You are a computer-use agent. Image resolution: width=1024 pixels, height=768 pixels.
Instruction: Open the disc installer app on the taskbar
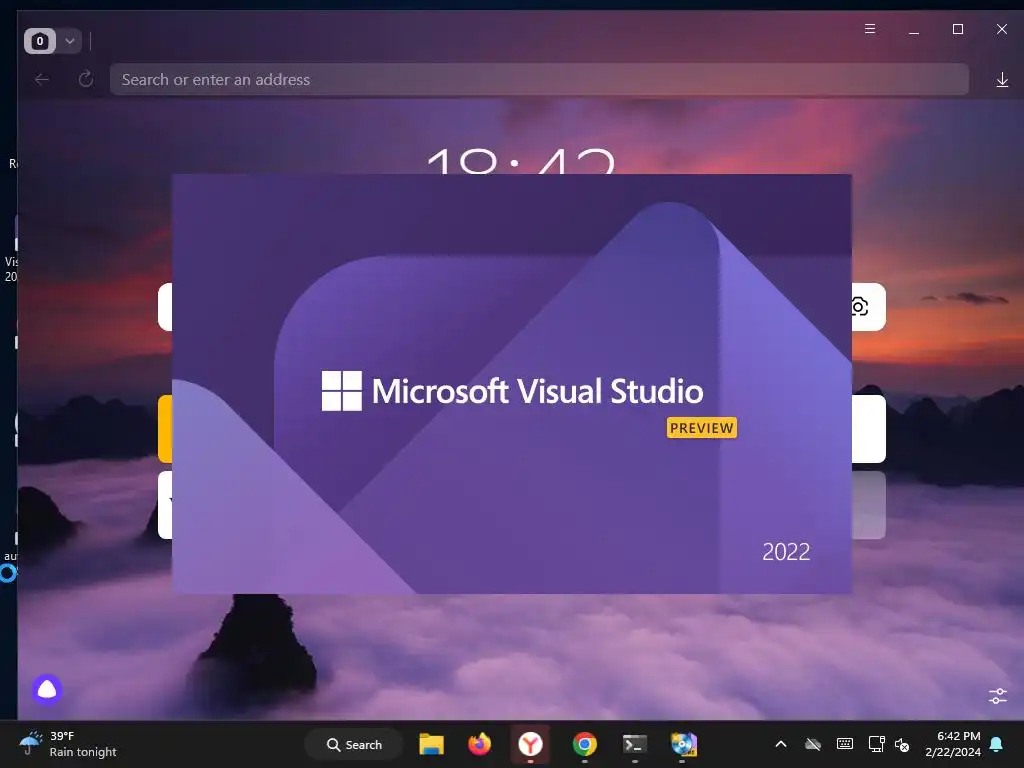(x=684, y=744)
